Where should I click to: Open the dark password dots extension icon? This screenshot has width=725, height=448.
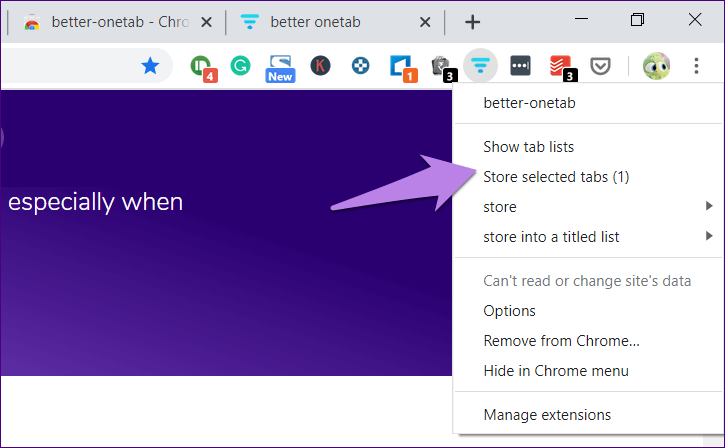(x=520, y=66)
